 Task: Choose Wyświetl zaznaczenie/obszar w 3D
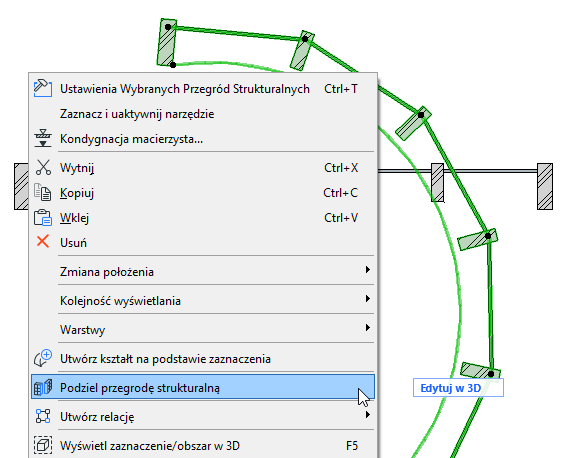pos(203,446)
